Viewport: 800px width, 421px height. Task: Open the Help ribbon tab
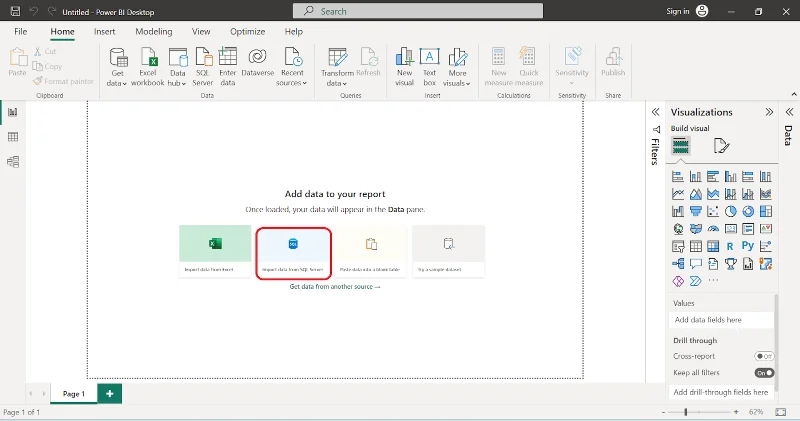click(293, 32)
